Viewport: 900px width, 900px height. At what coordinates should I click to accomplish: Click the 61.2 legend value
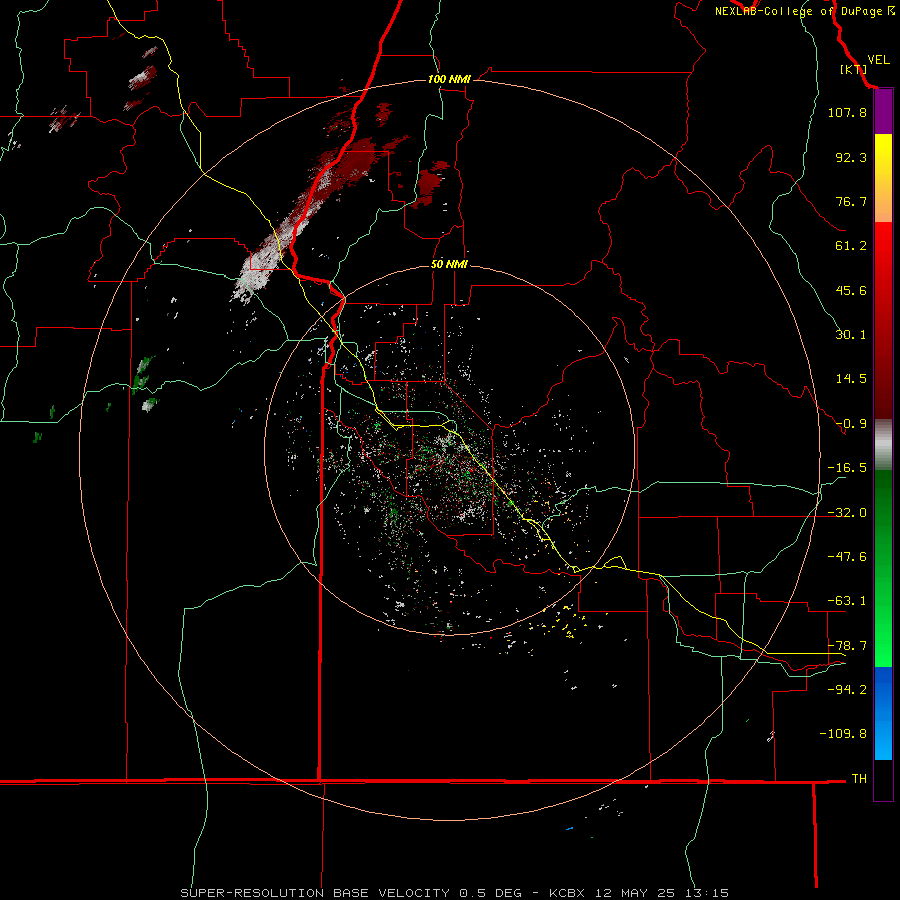point(851,246)
